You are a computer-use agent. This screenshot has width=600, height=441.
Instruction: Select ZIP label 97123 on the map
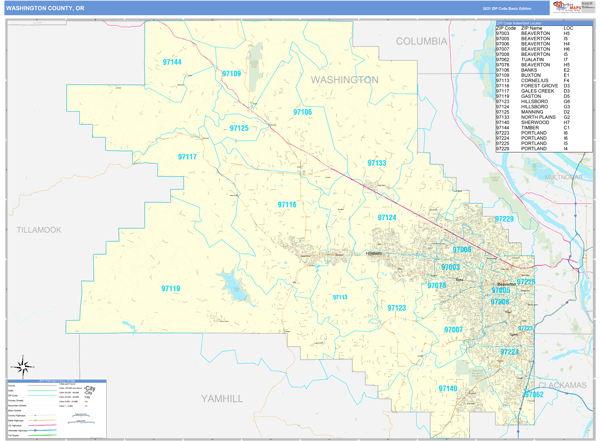tap(396, 308)
